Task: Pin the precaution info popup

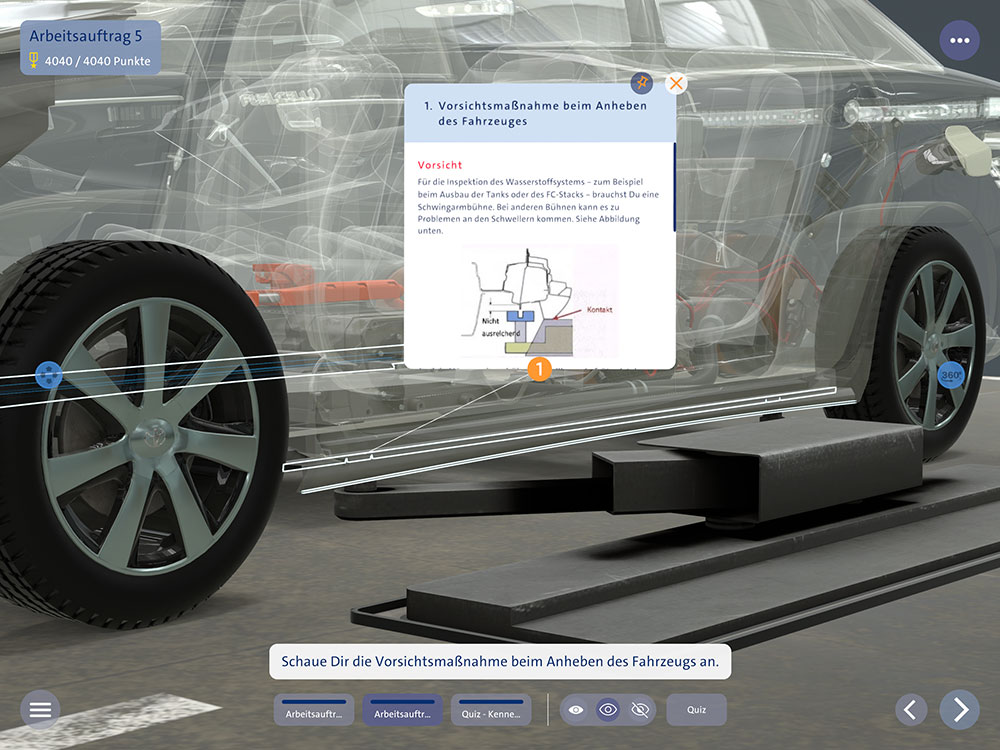Action: tap(642, 83)
